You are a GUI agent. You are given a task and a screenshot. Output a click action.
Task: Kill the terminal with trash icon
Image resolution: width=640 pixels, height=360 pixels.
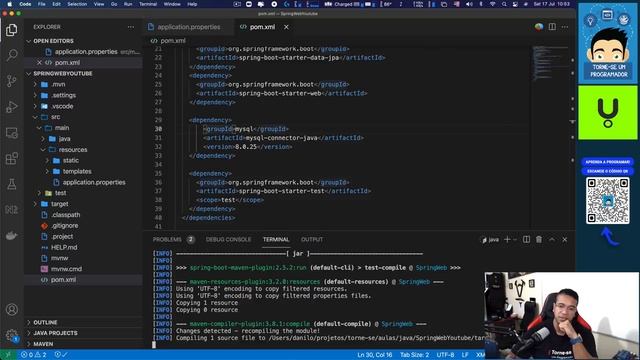coord(539,240)
